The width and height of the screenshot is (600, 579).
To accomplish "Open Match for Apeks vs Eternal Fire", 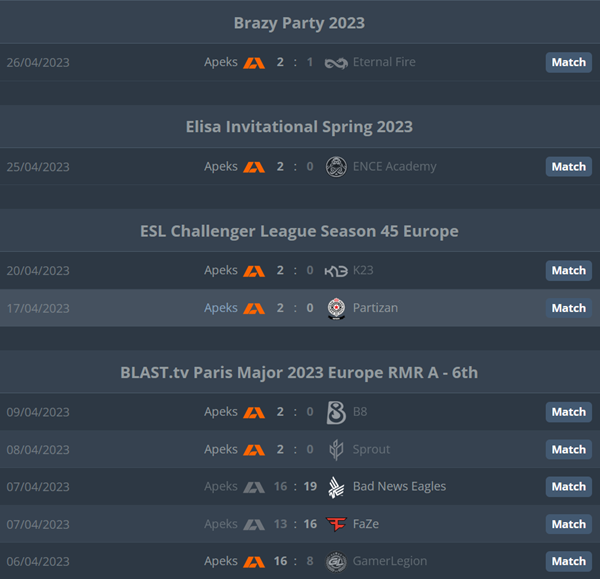I will pyautogui.click(x=569, y=62).
